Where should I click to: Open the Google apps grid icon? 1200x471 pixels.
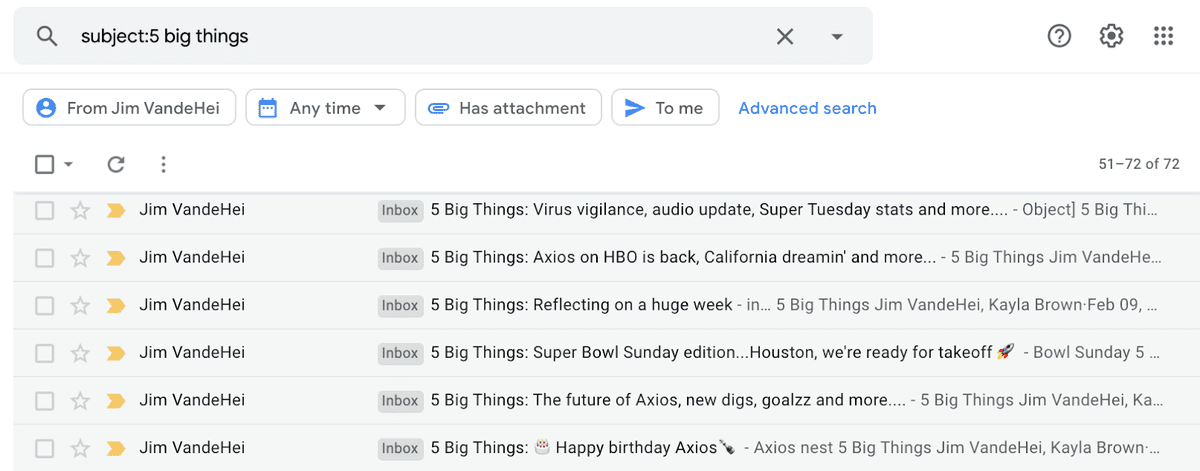tap(1163, 36)
